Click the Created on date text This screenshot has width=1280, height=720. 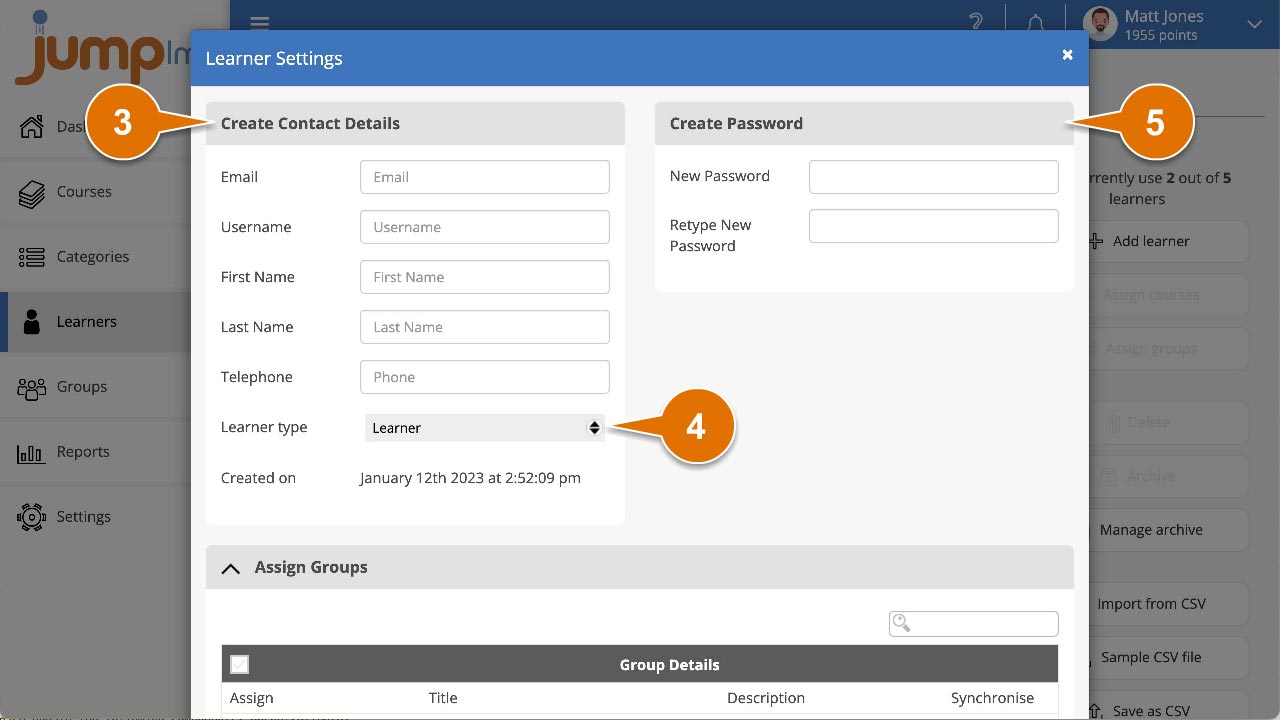click(470, 478)
